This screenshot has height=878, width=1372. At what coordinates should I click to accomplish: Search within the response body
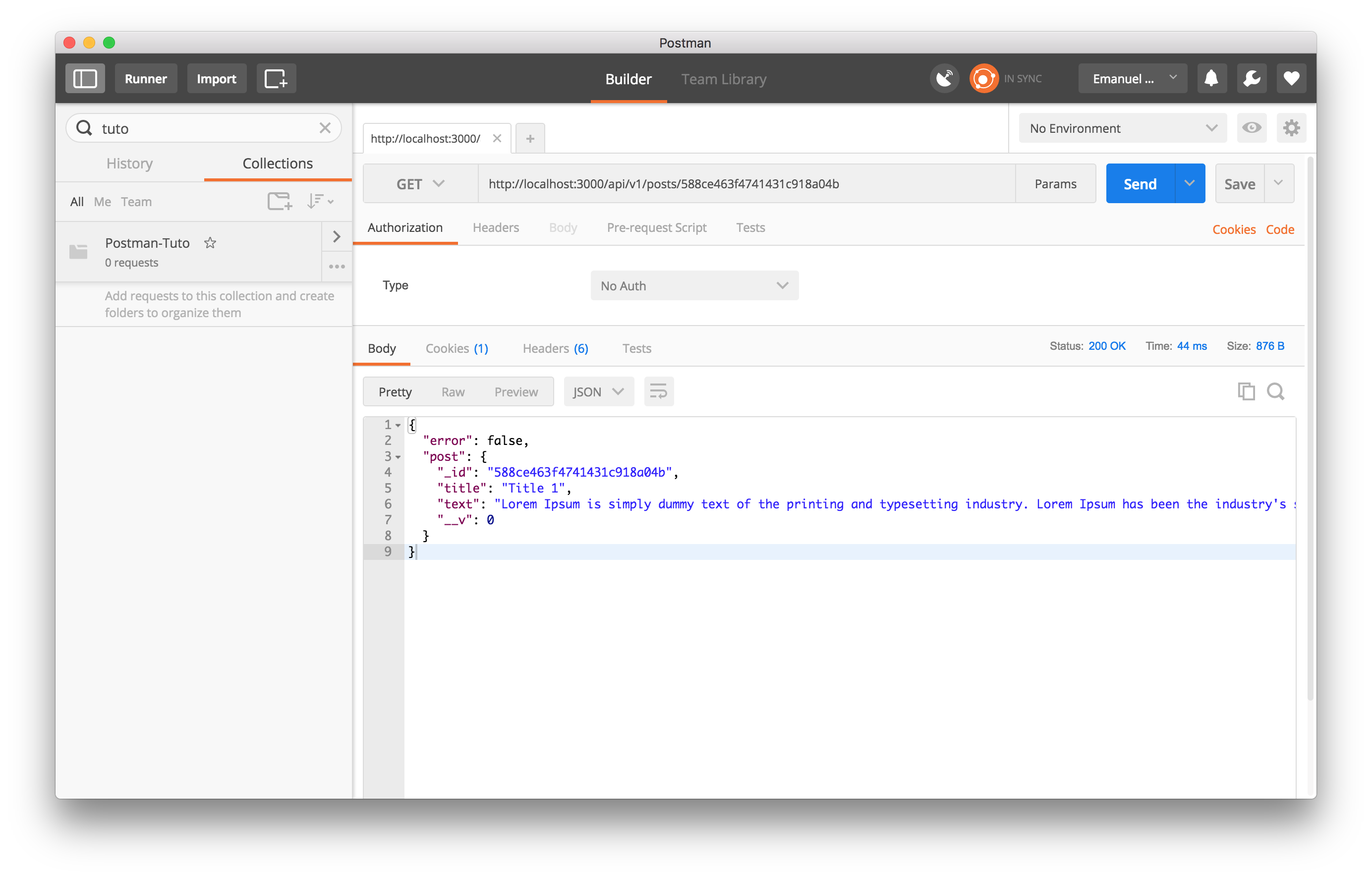(1276, 391)
